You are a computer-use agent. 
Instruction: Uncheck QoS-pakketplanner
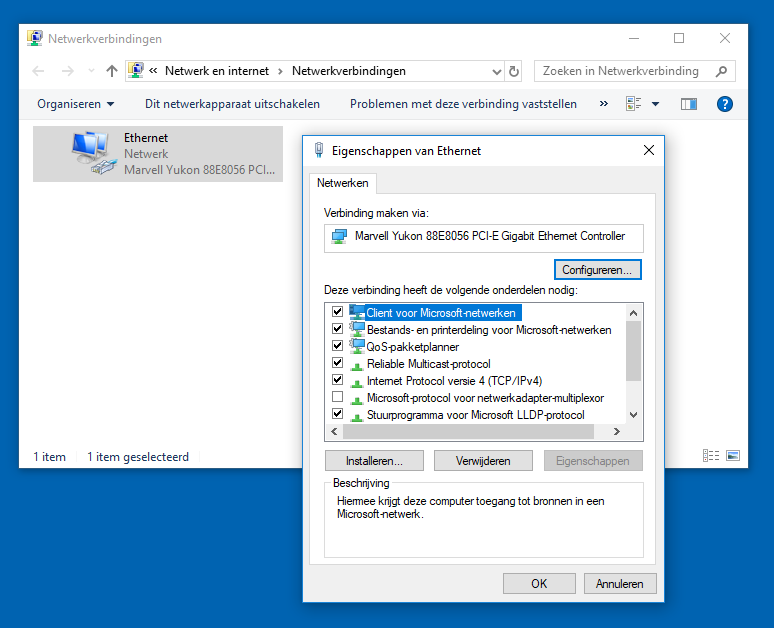(338, 346)
